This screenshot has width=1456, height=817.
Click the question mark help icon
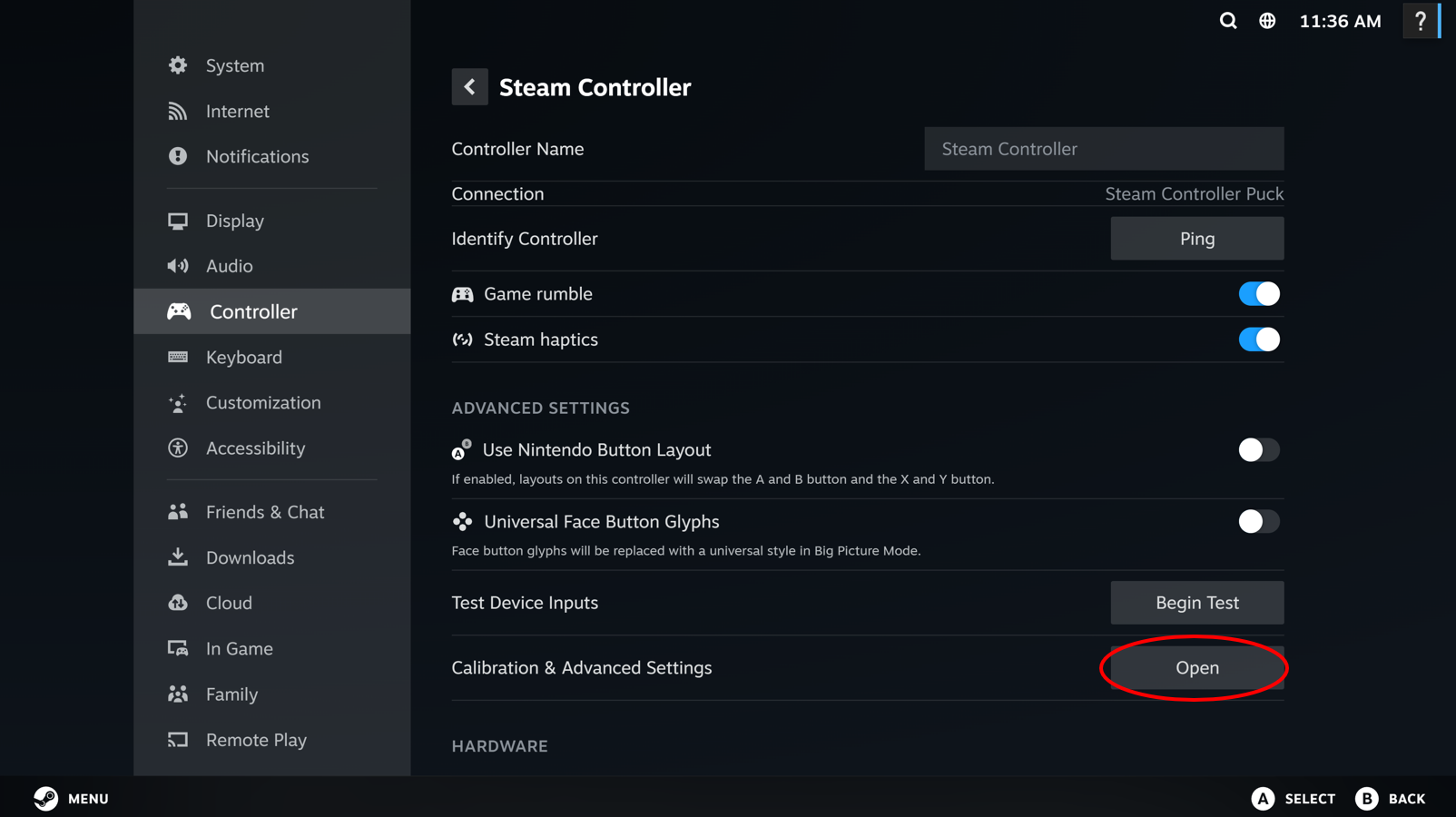click(1421, 21)
